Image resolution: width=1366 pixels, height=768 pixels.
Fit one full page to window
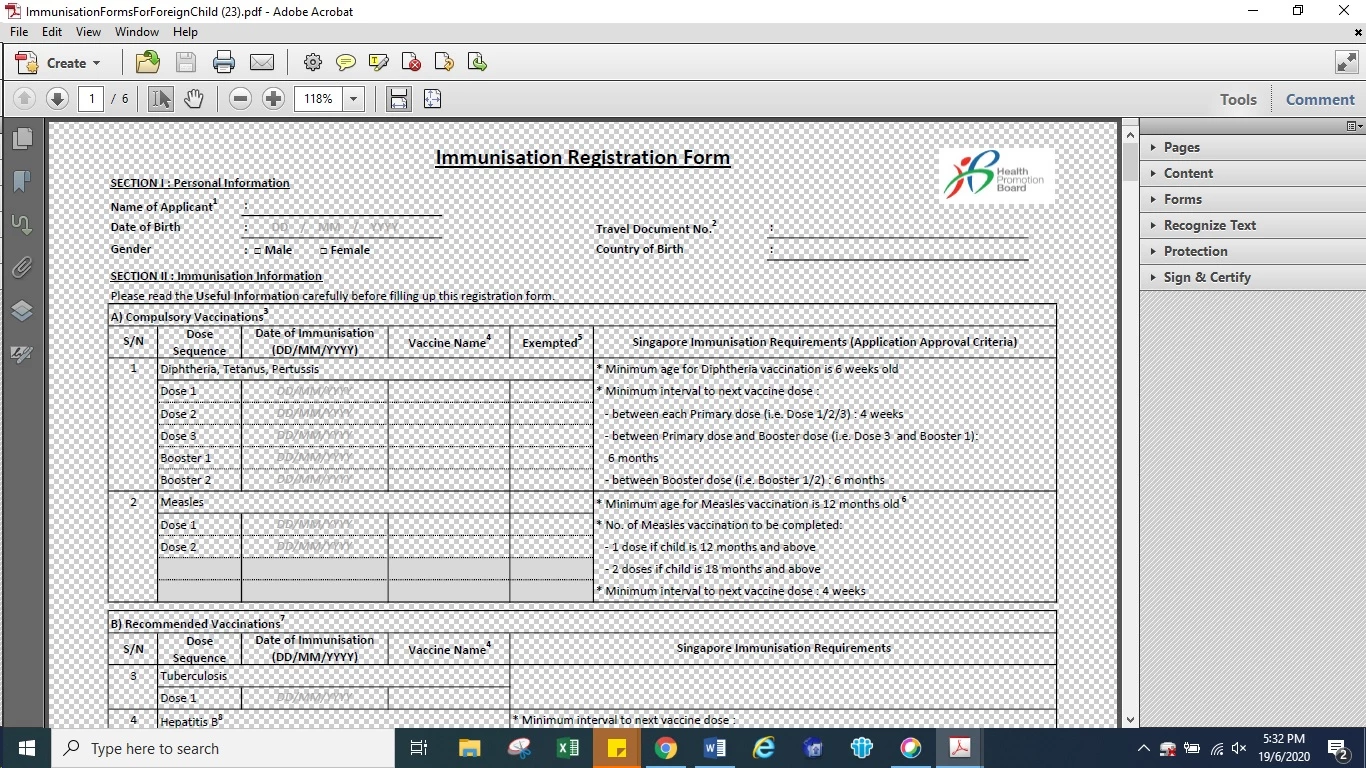[432, 99]
